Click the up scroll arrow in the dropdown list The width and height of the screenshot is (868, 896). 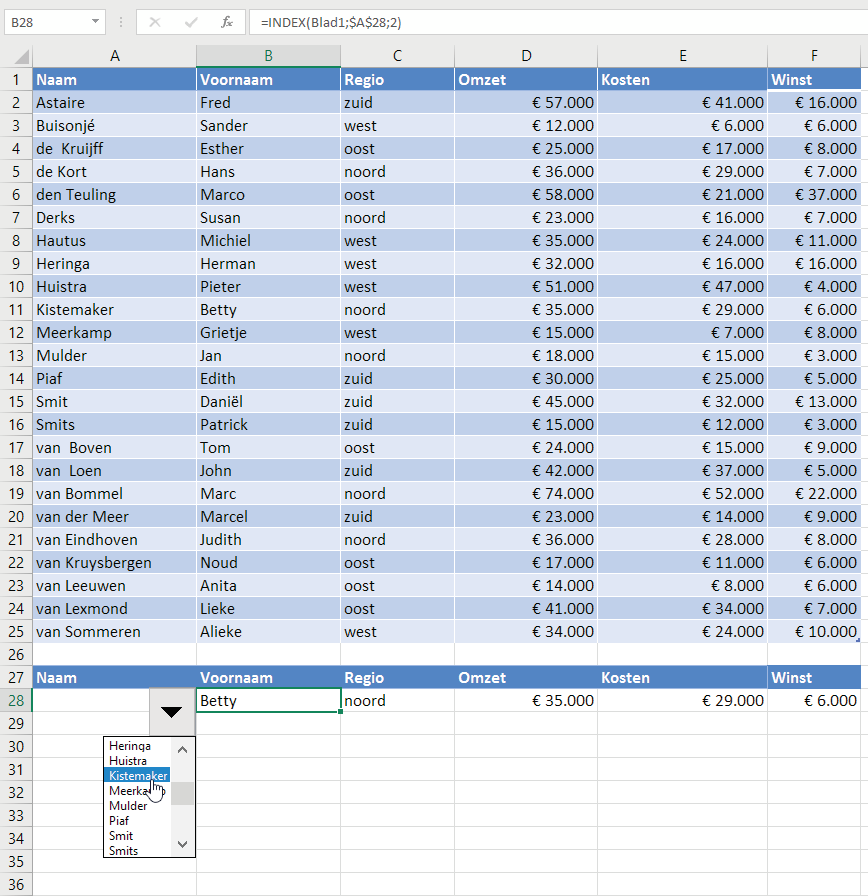[x=181, y=747]
